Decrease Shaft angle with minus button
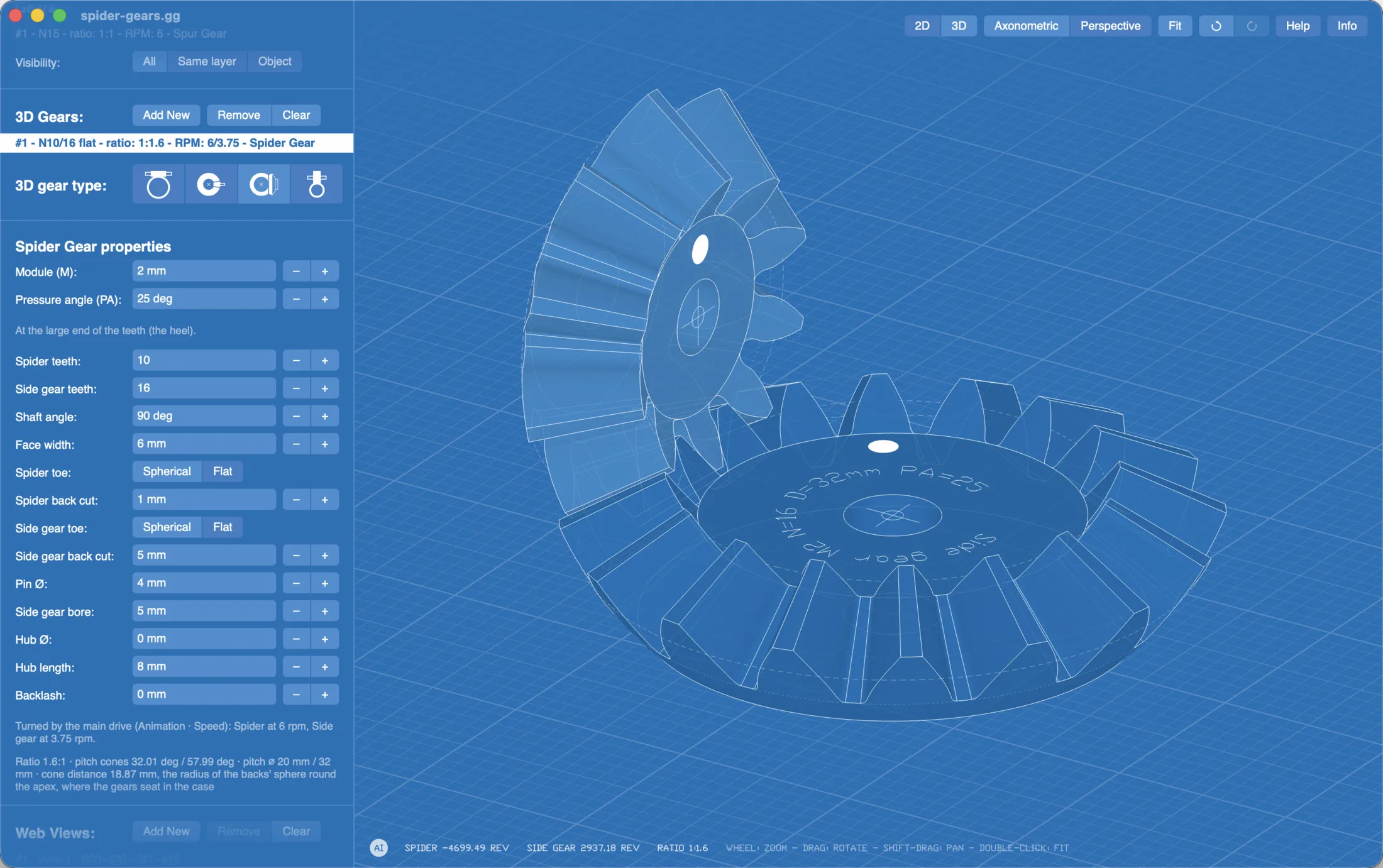 tap(296, 416)
